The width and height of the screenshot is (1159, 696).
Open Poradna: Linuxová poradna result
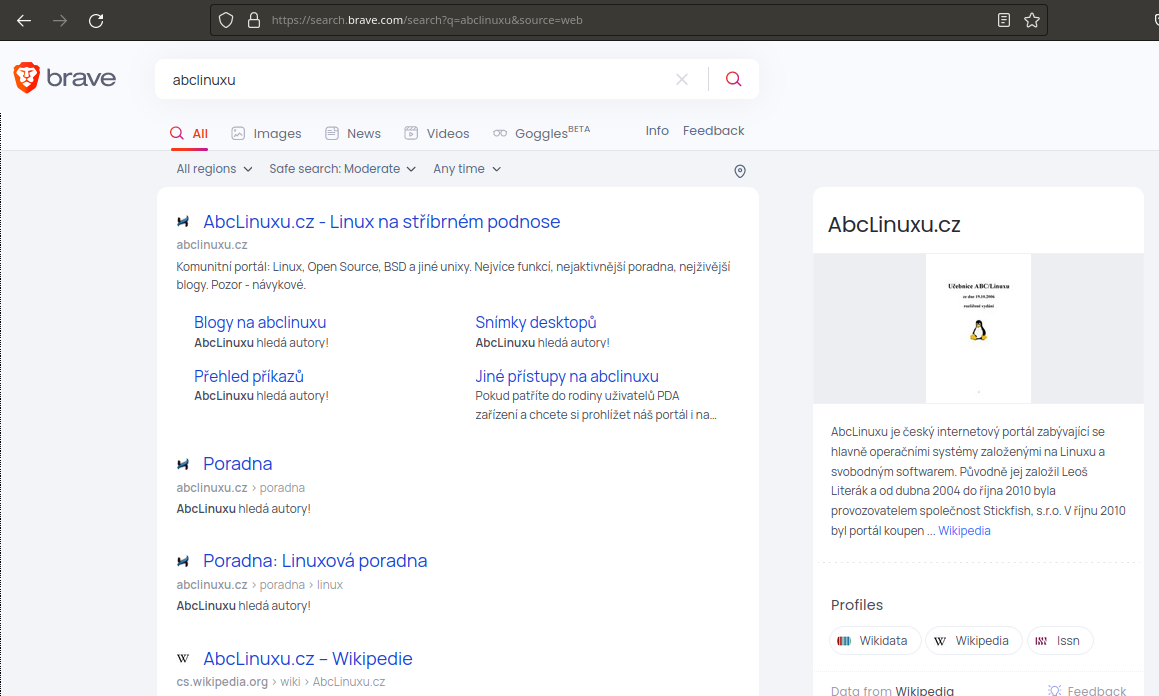tap(315, 561)
